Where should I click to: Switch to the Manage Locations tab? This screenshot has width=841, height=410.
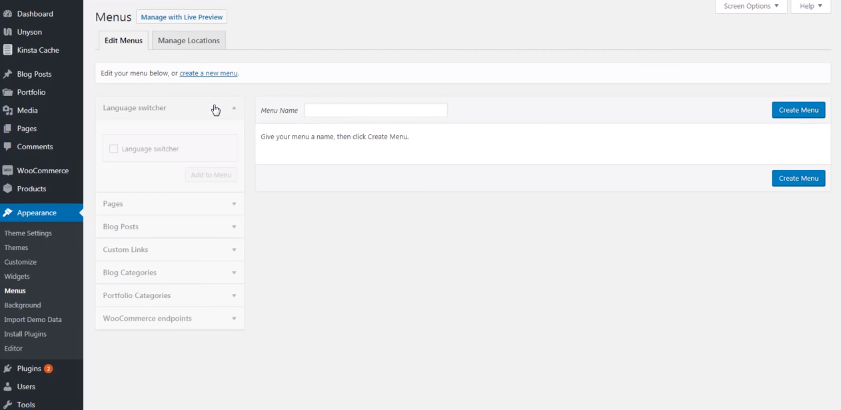(x=189, y=40)
